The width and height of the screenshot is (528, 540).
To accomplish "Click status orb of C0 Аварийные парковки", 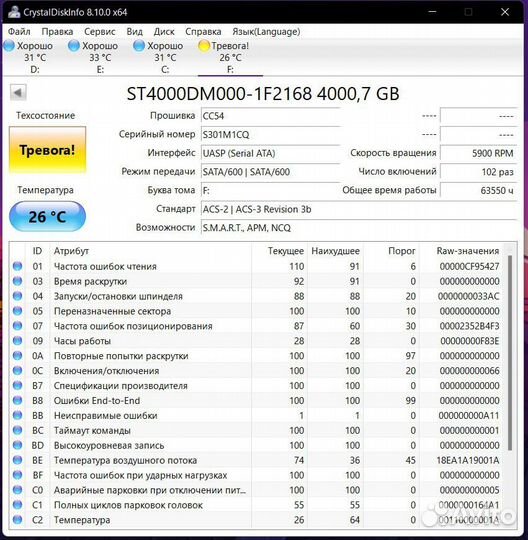I will pos(17,490).
